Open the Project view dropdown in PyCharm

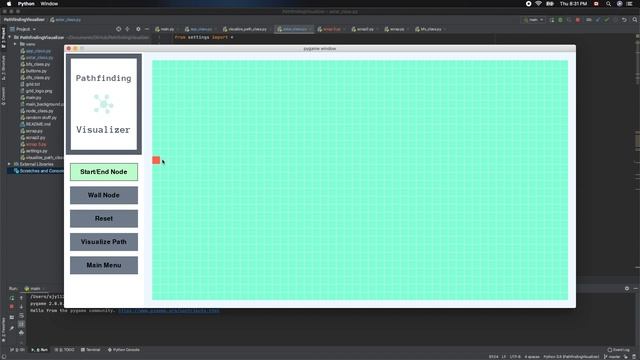[x=23, y=29]
